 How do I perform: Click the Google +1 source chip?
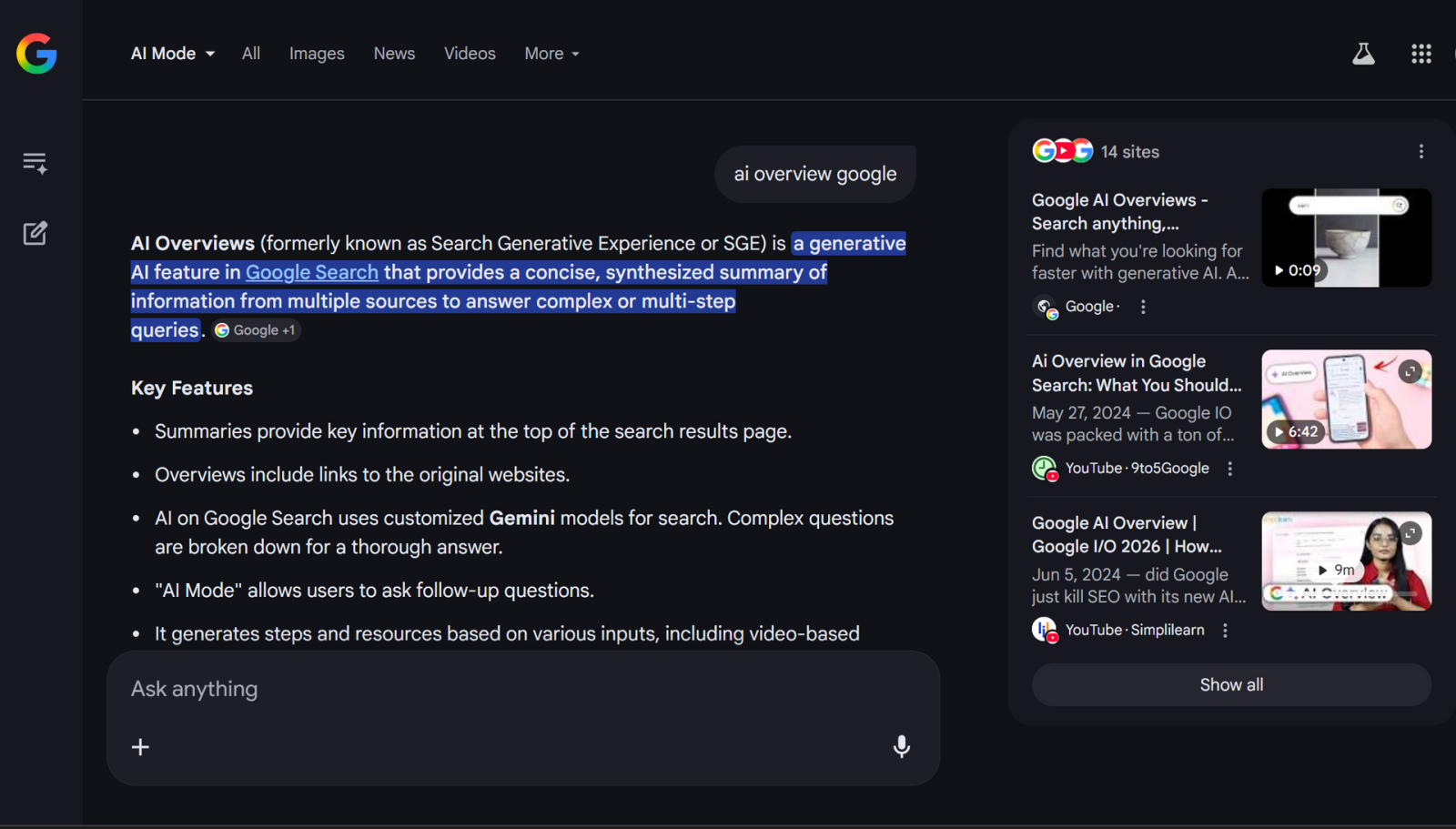click(256, 330)
